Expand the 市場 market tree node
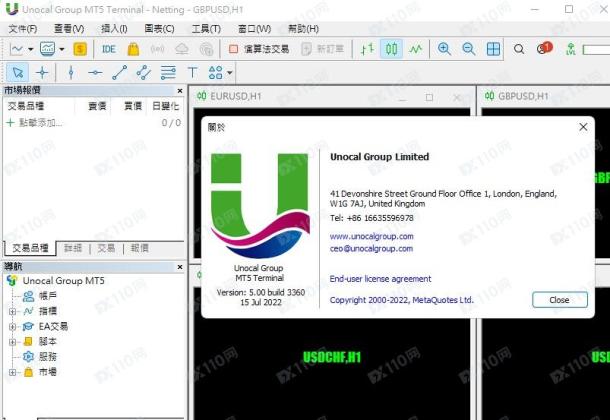This screenshot has height=420, width=610. coord(12,372)
